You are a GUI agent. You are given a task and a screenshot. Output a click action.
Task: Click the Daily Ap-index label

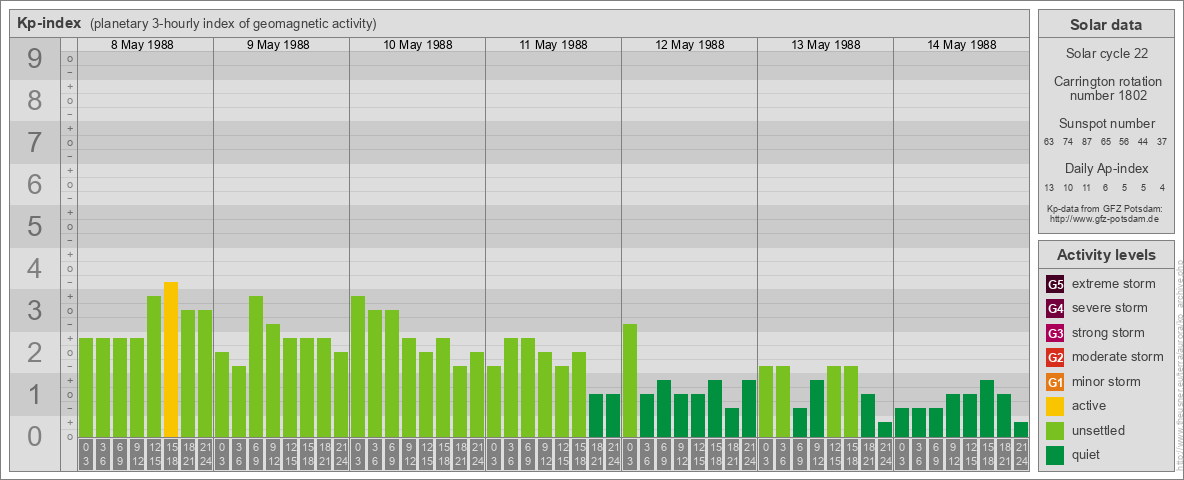(1107, 168)
